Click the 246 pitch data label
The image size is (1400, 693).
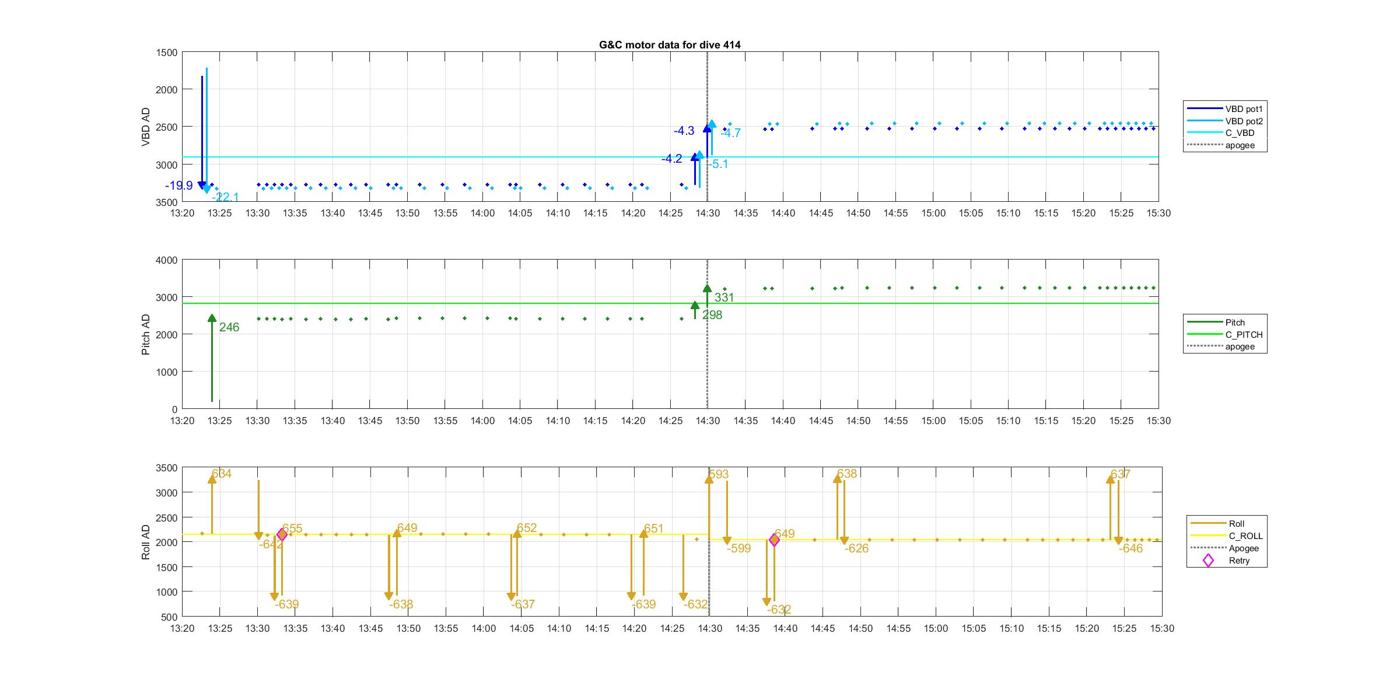click(x=229, y=327)
